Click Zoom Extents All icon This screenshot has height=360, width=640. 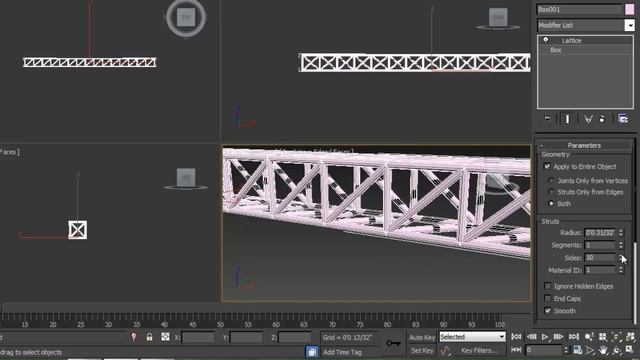(630, 337)
